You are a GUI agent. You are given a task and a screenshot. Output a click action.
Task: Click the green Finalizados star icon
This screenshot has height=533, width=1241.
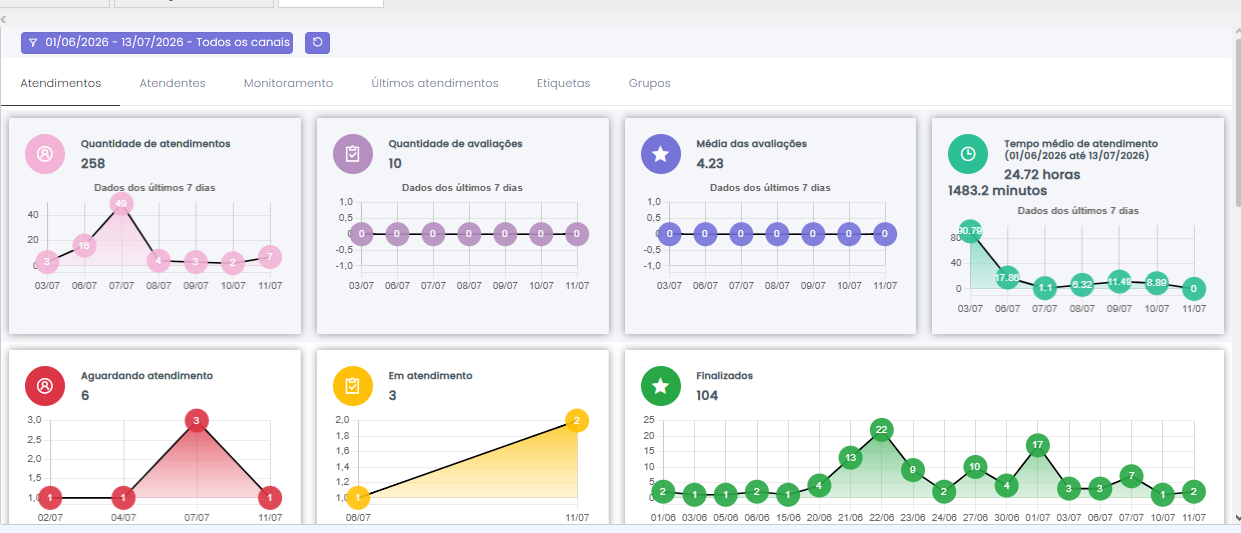pos(660,386)
